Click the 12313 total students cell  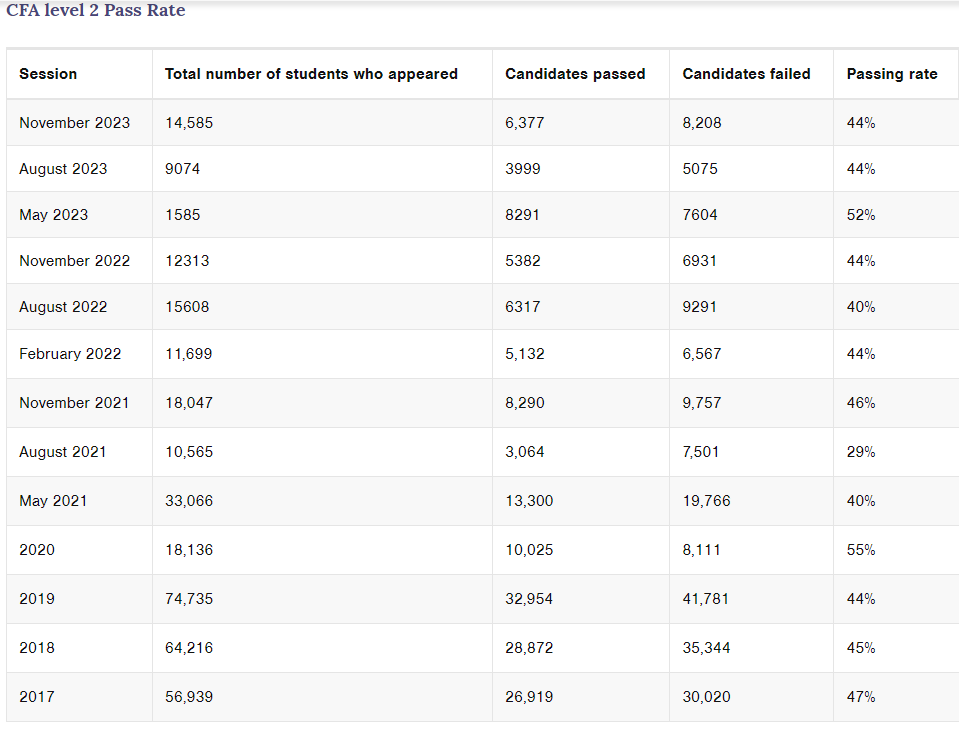coord(187,261)
